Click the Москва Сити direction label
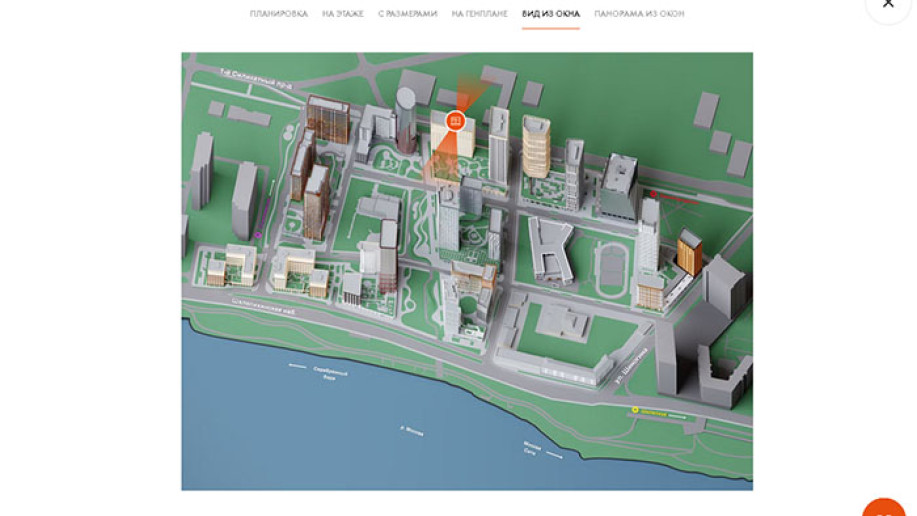The image size is (917, 516). [532, 447]
